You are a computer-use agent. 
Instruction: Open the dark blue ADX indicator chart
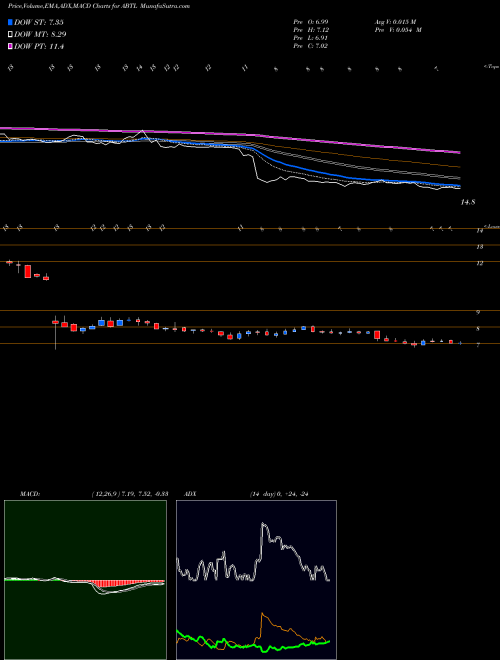click(x=256, y=580)
